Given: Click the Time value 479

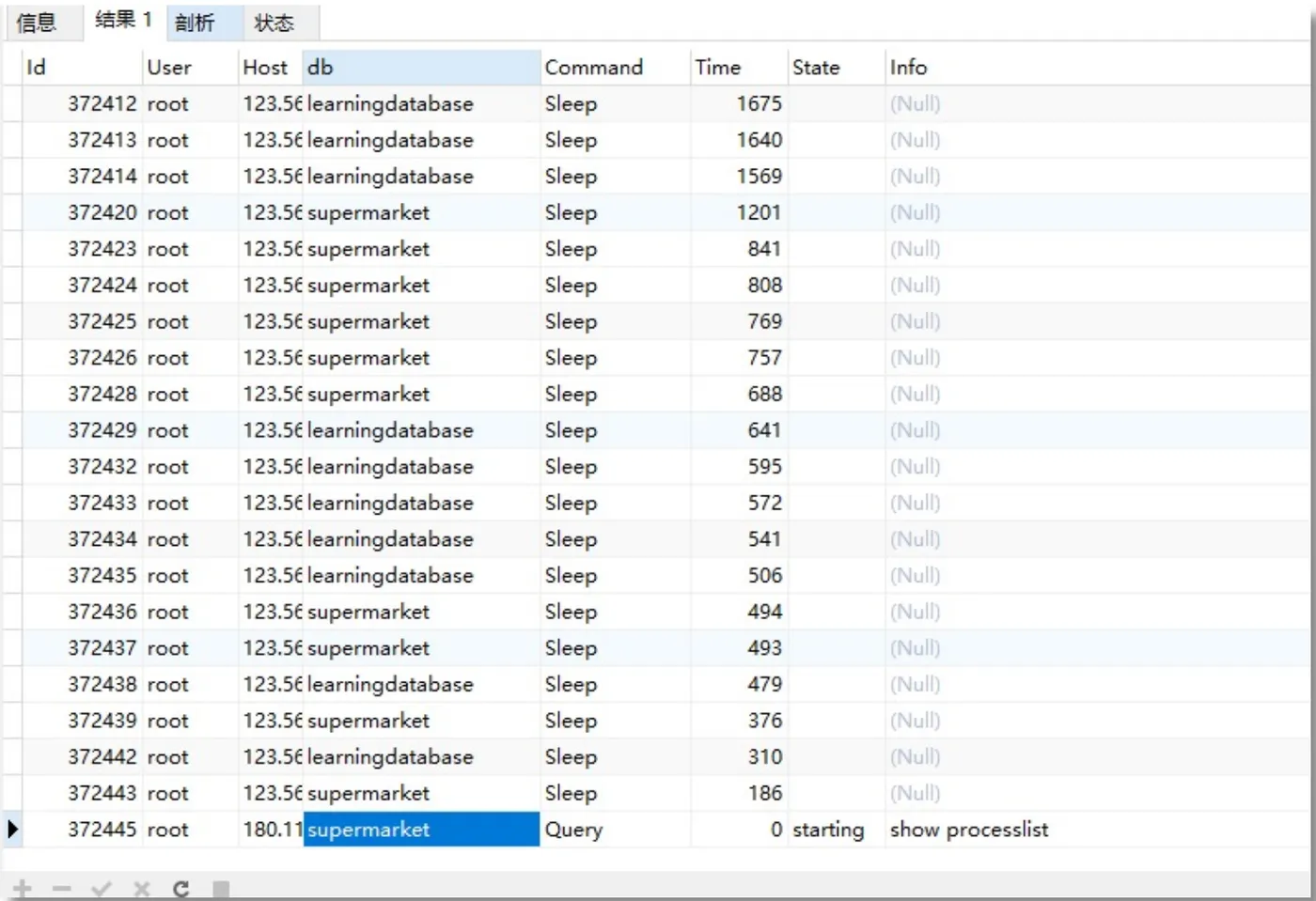Looking at the screenshot, I should coord(764,685).
